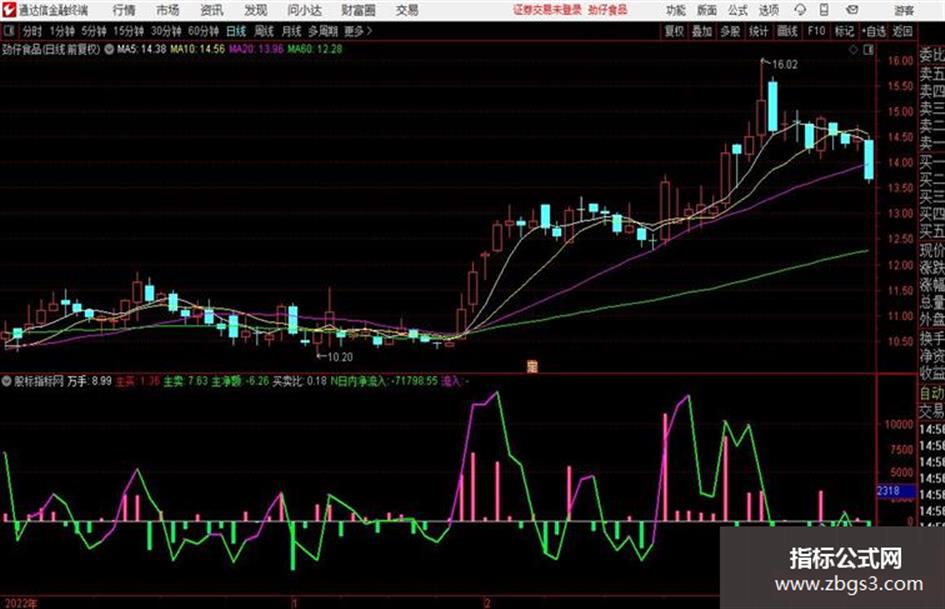Switch to 5分钟 chart period
The image size is (945, 609).
pyautogui.click(x=93, y=31)
